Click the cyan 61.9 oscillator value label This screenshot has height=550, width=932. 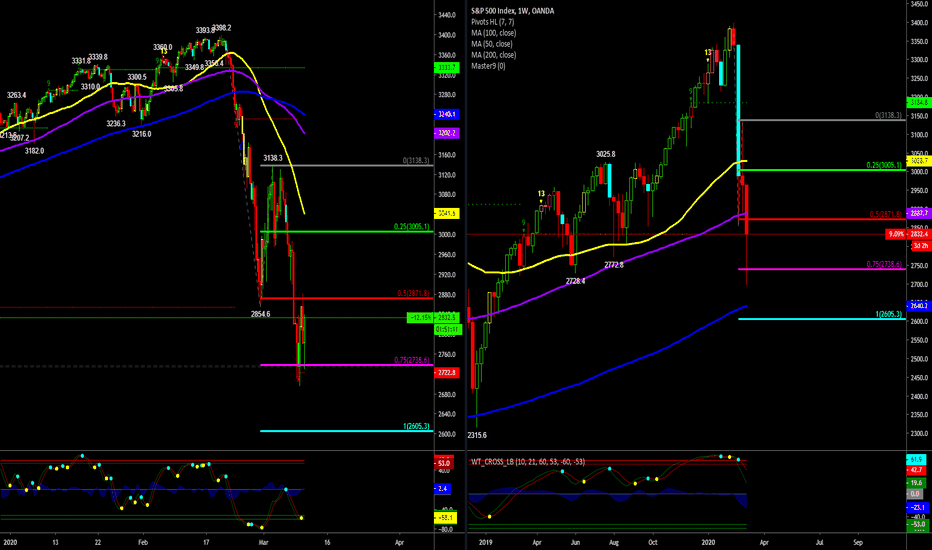point(916,460)
